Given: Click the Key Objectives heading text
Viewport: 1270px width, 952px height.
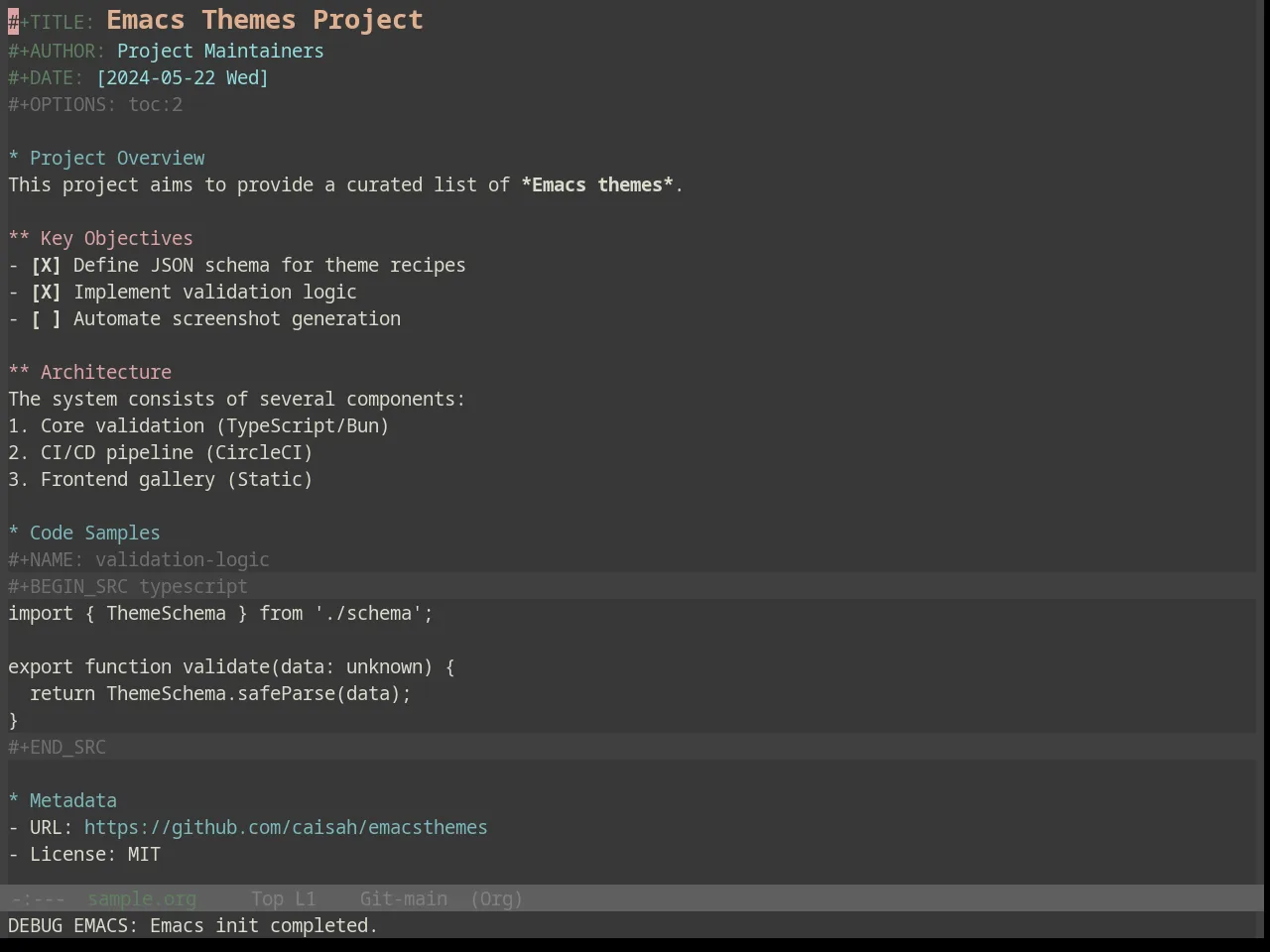Looking at the screenshot, I should [x=117, y=239].
